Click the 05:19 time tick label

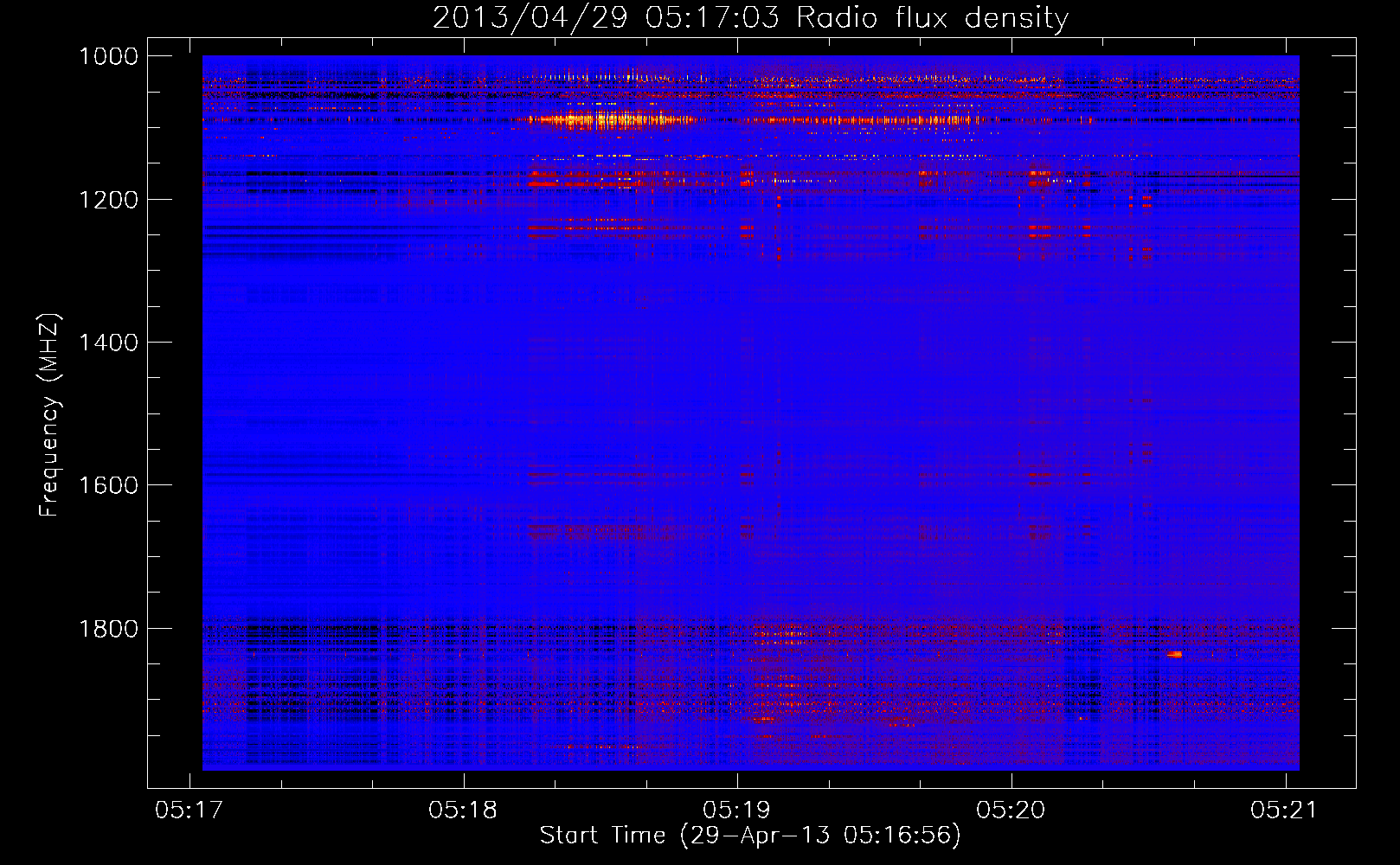[737, 810]
